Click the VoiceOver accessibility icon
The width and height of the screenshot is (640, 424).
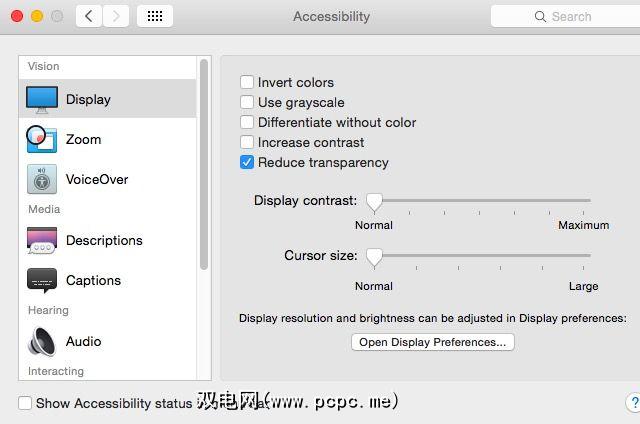click(x=42, y=179)
